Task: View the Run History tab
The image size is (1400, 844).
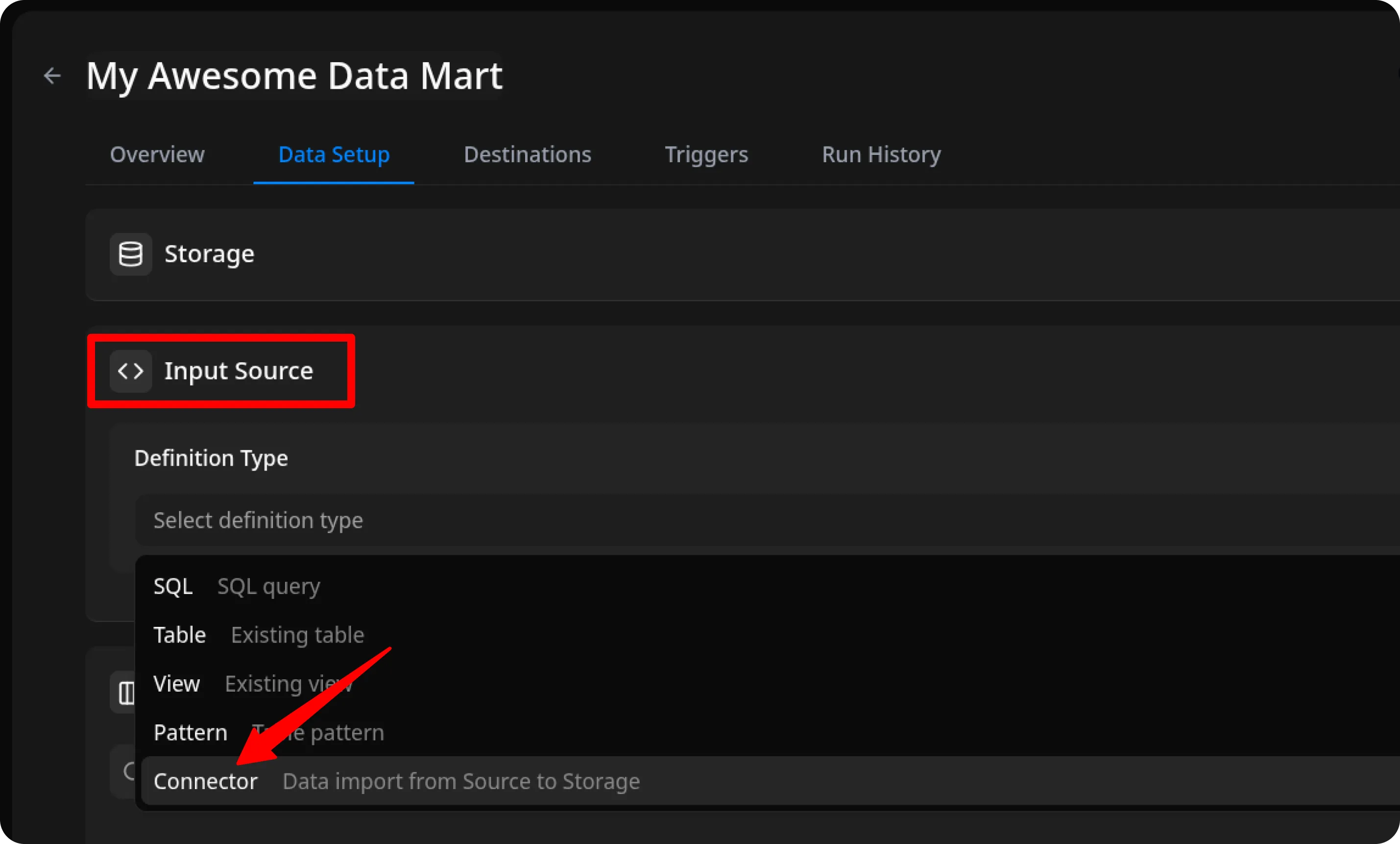Action: tap(881, 154)
